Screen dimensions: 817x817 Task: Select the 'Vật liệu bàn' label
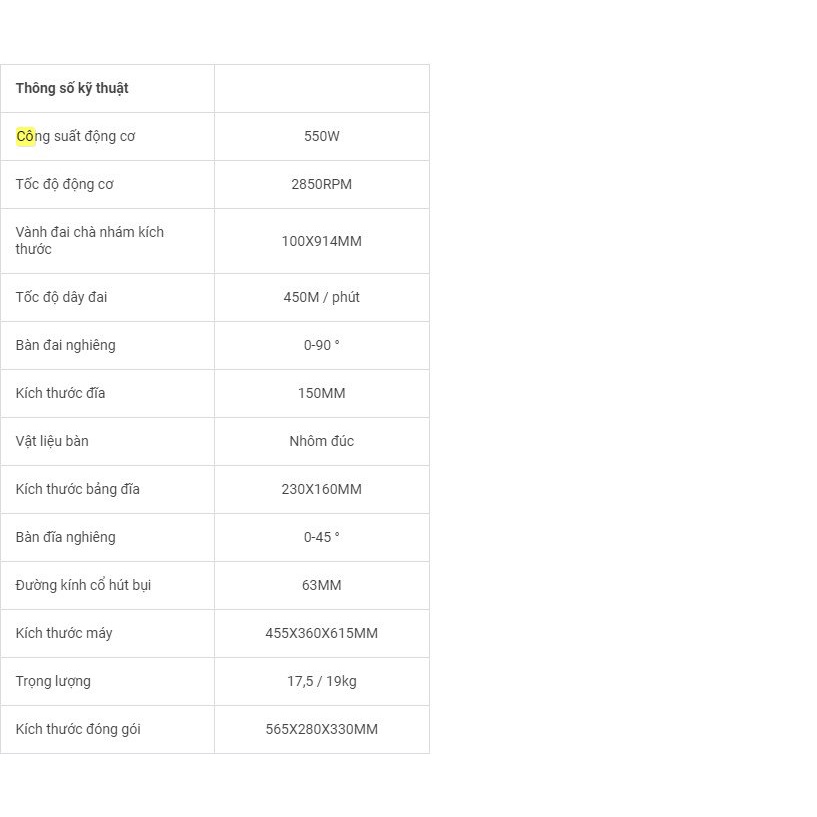(52, 441)
